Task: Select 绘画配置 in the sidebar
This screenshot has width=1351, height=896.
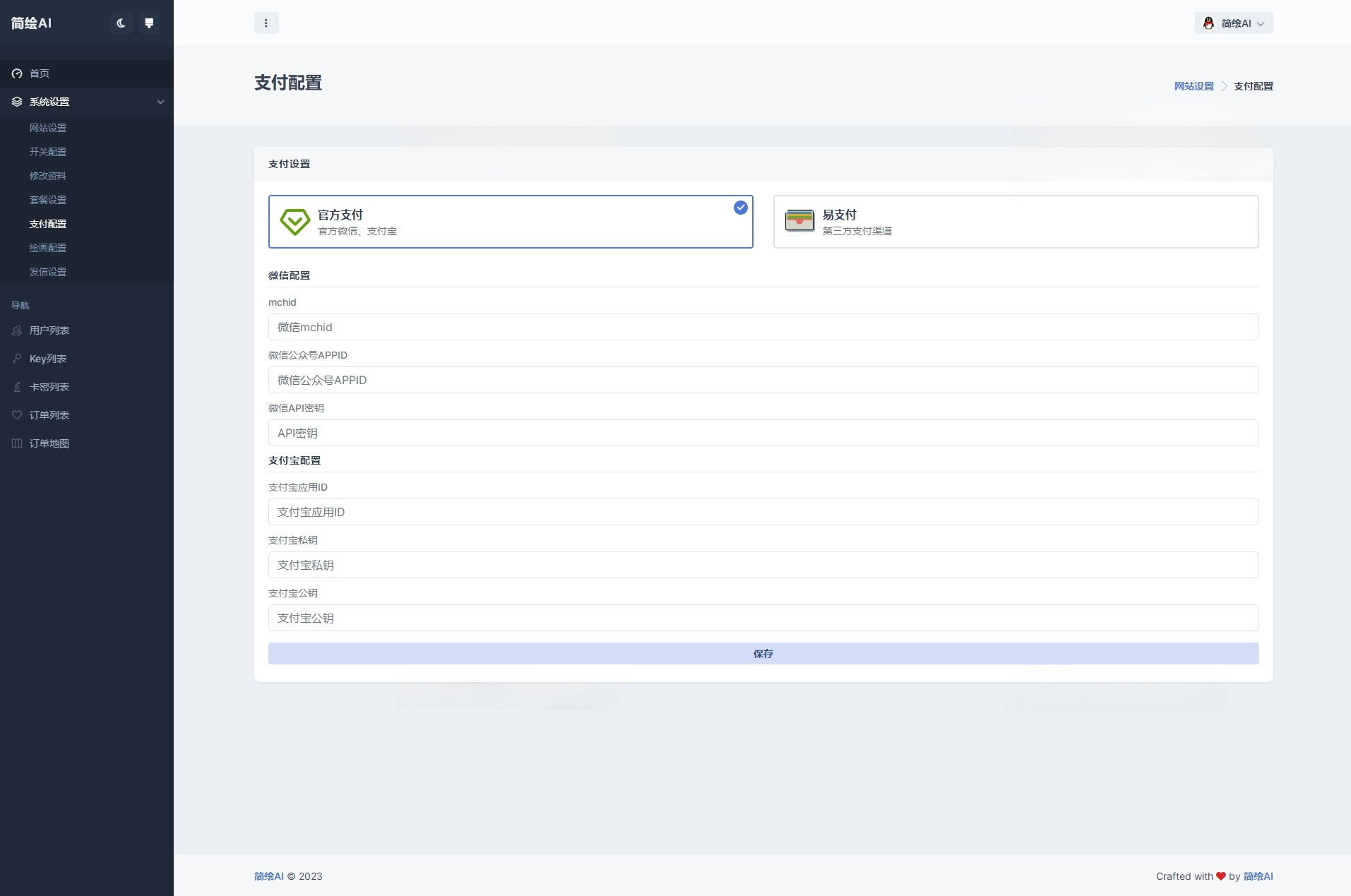Action: [48, 248]
